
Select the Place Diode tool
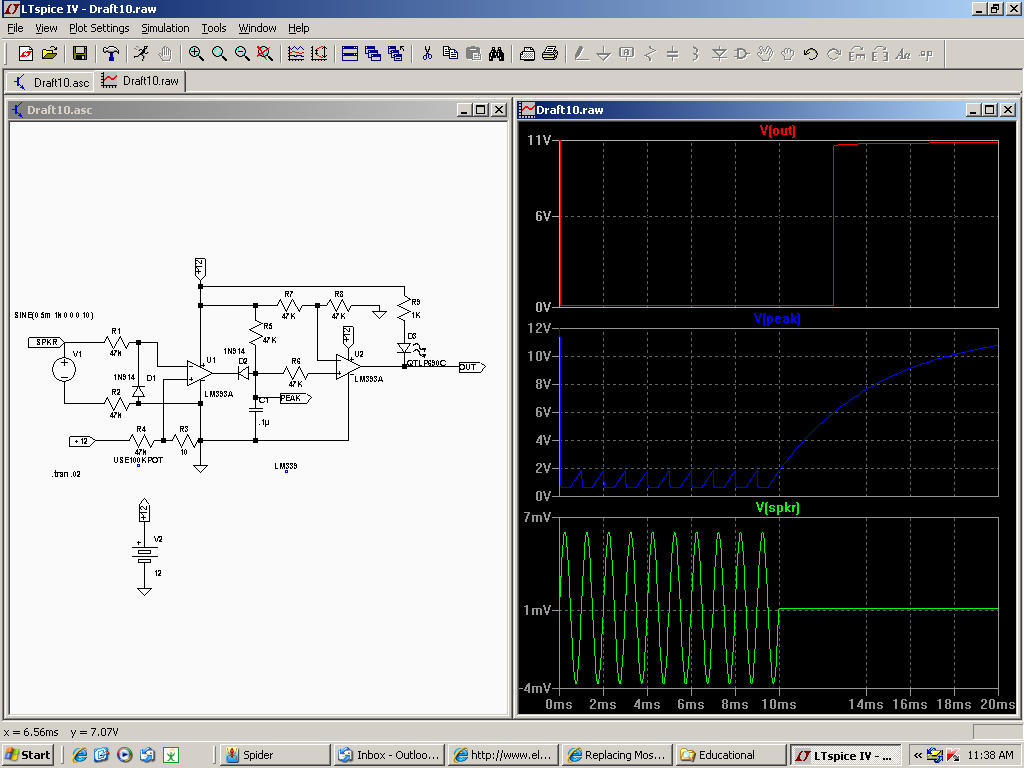(x=719, y=54)
